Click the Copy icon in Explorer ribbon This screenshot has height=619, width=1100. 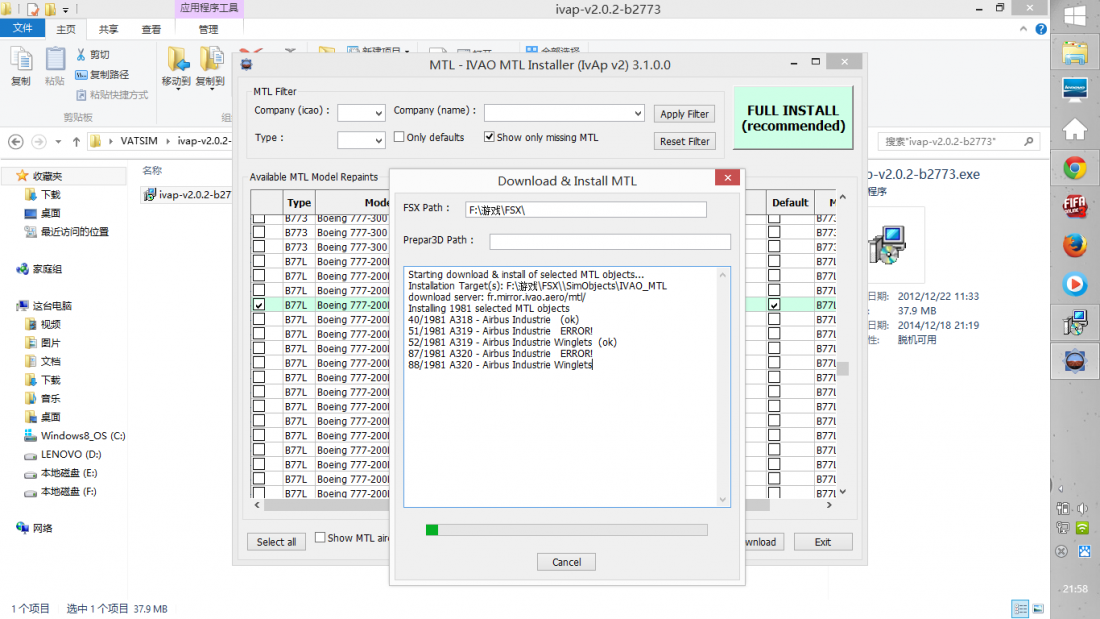coord(21,61)
